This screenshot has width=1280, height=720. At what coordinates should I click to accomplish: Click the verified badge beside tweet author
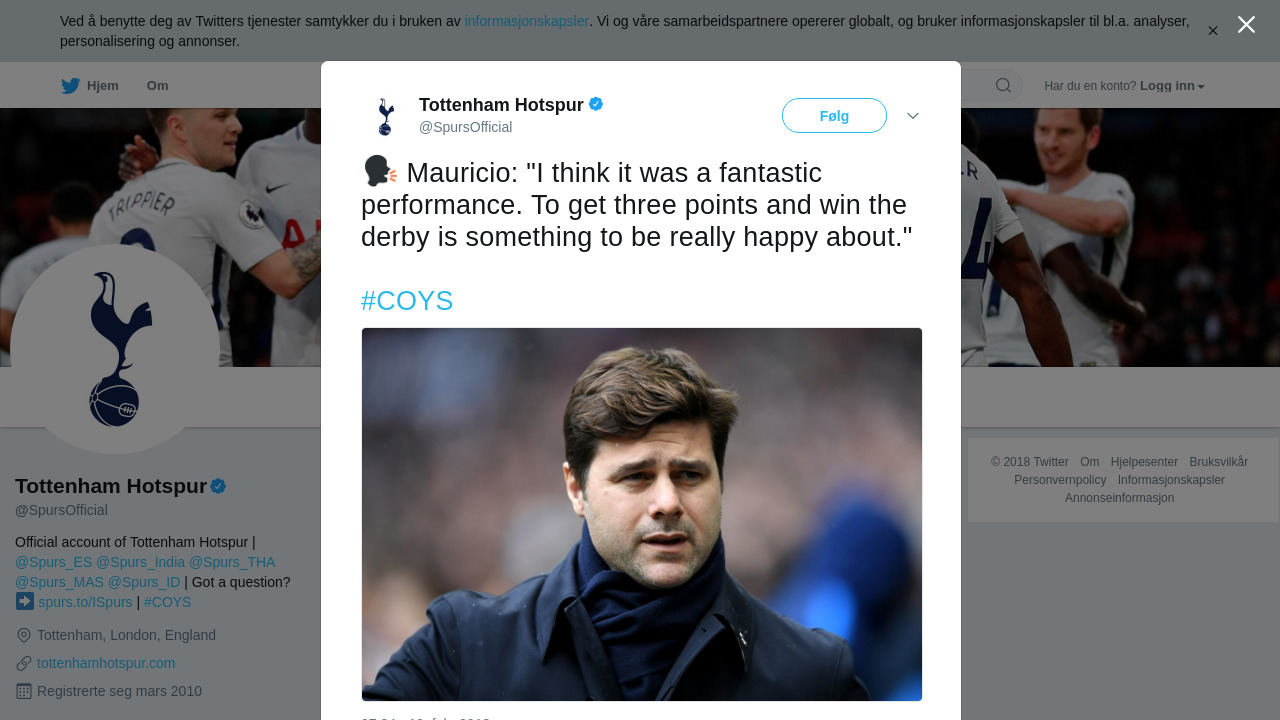pyautogui.click(x=596, y=104)
